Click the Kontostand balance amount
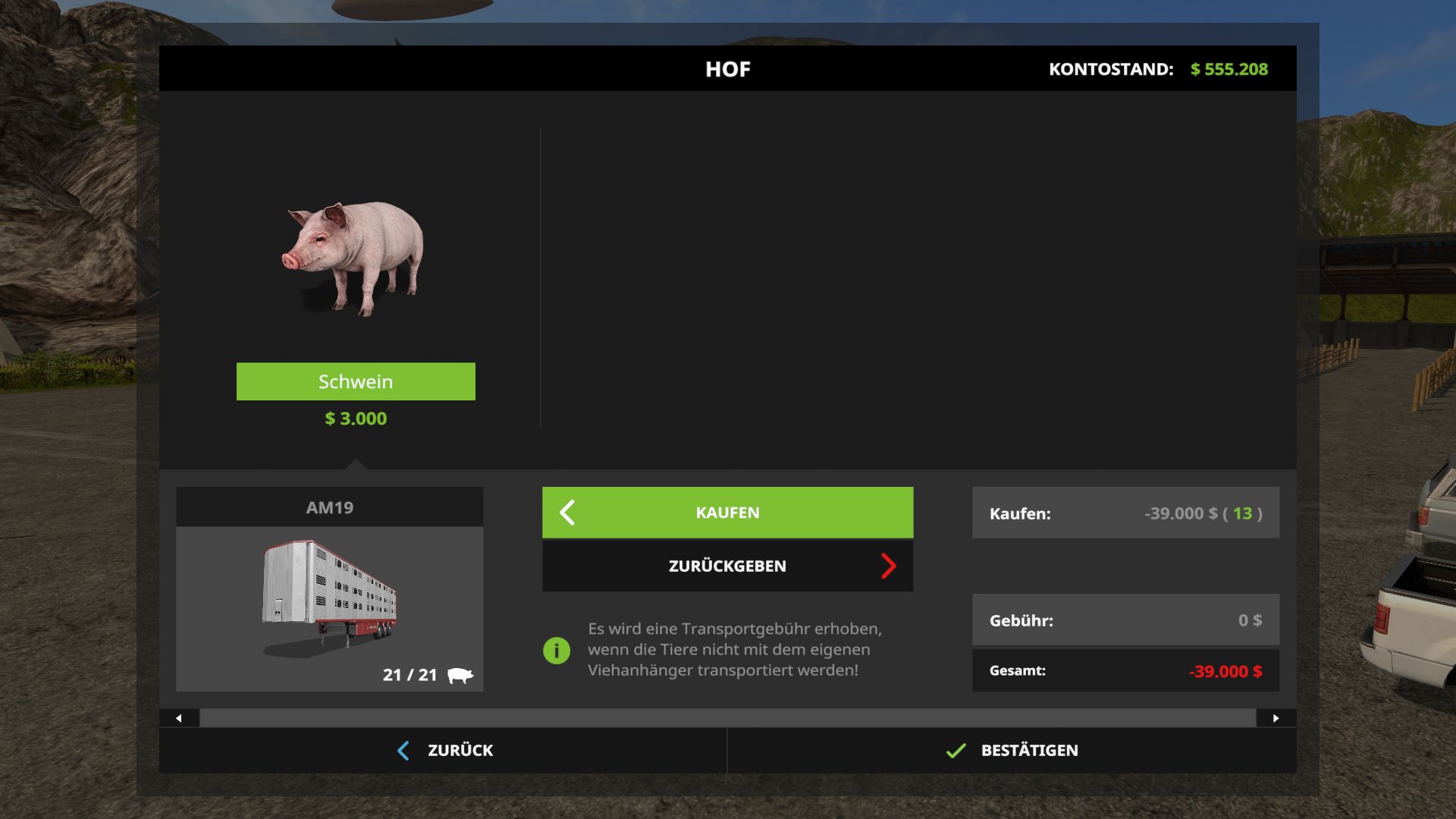Screen dimensions: 1456x819 tap(1228, 69)
